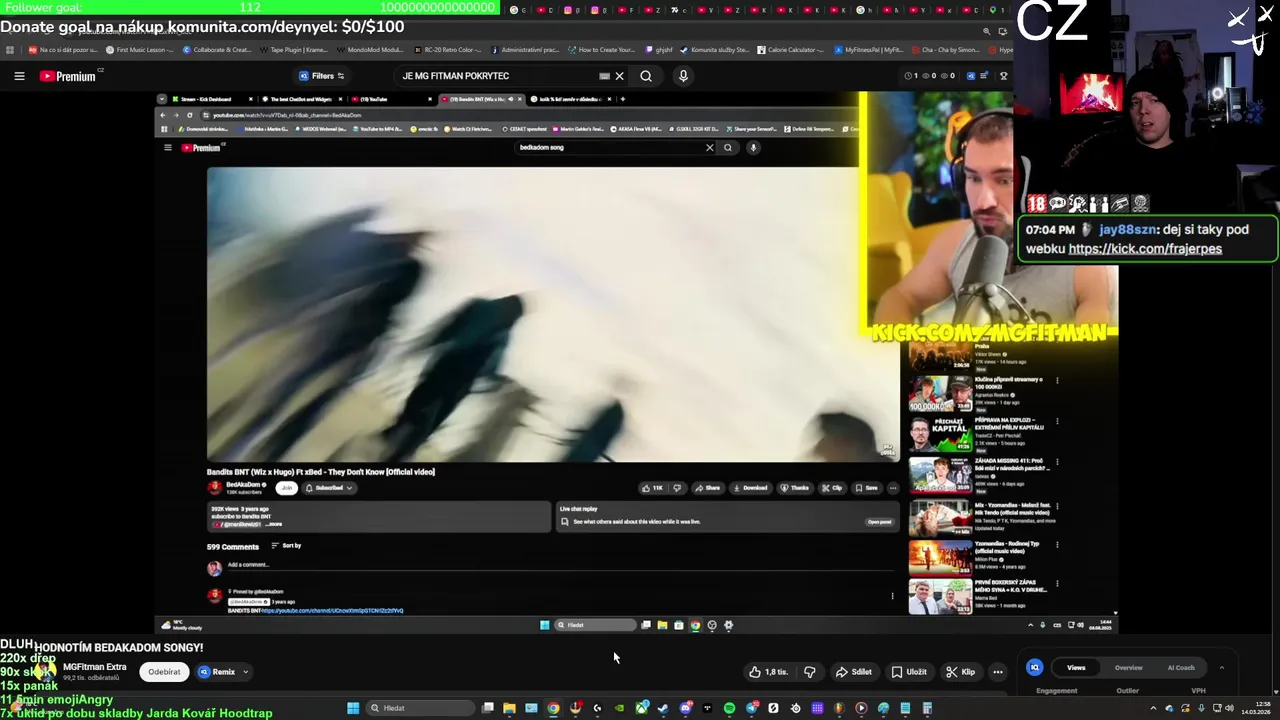Click the Download button
This screenshot has width=1280, height=720.
(x=750, y=488)
